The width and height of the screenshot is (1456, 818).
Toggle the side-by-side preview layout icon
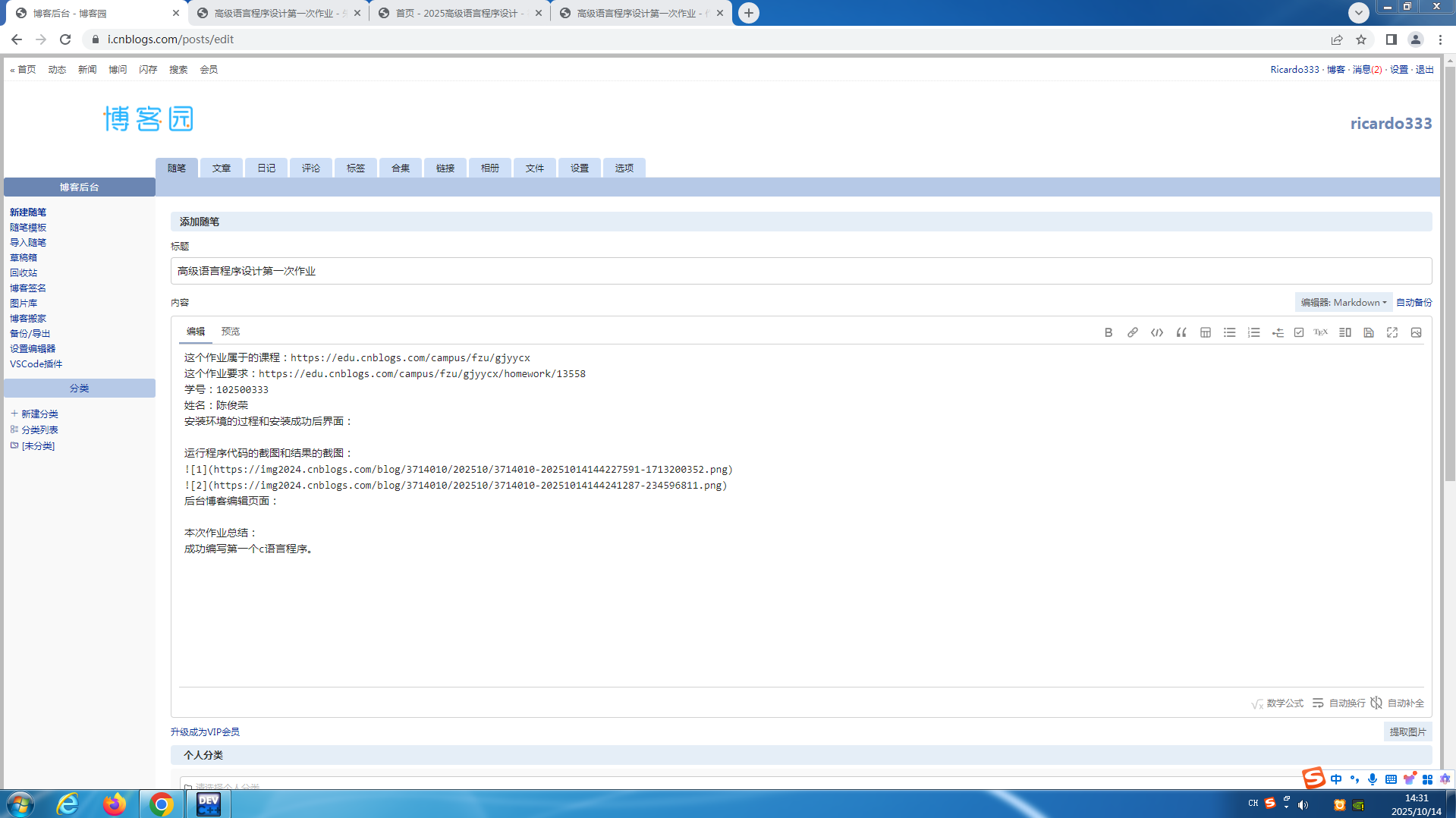(x=1345, y=332)
